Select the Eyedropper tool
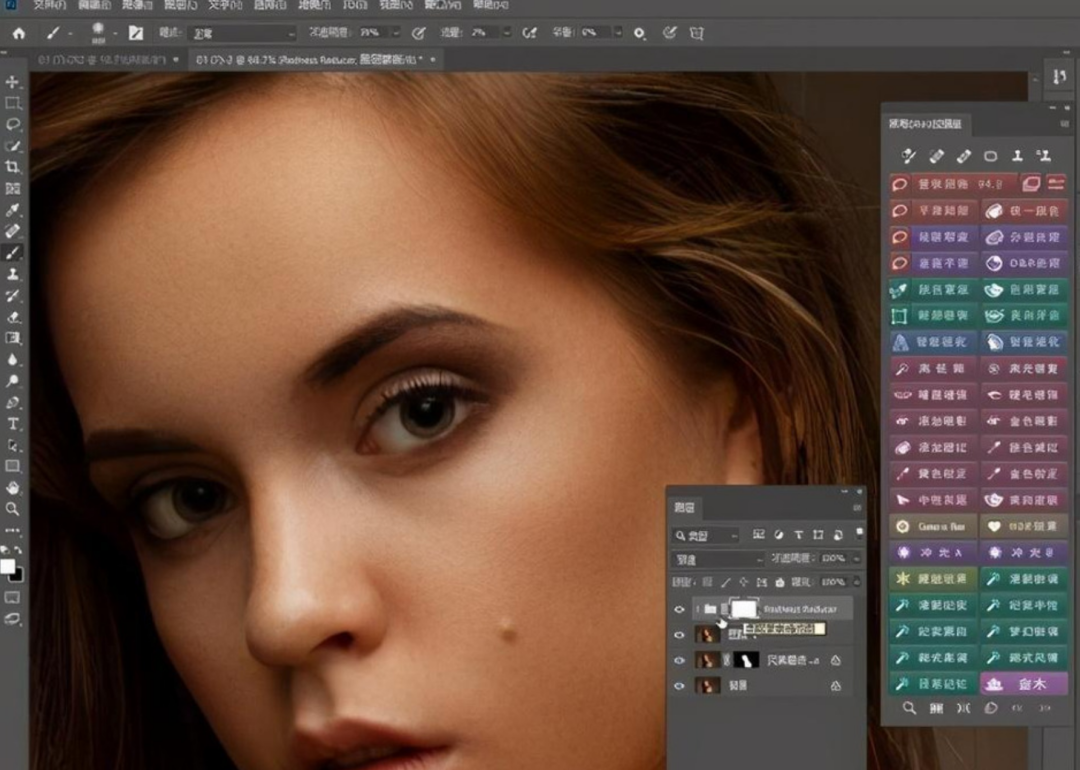Image resolution: width=1080 pixels, height=770 pixels. [13, 210]
